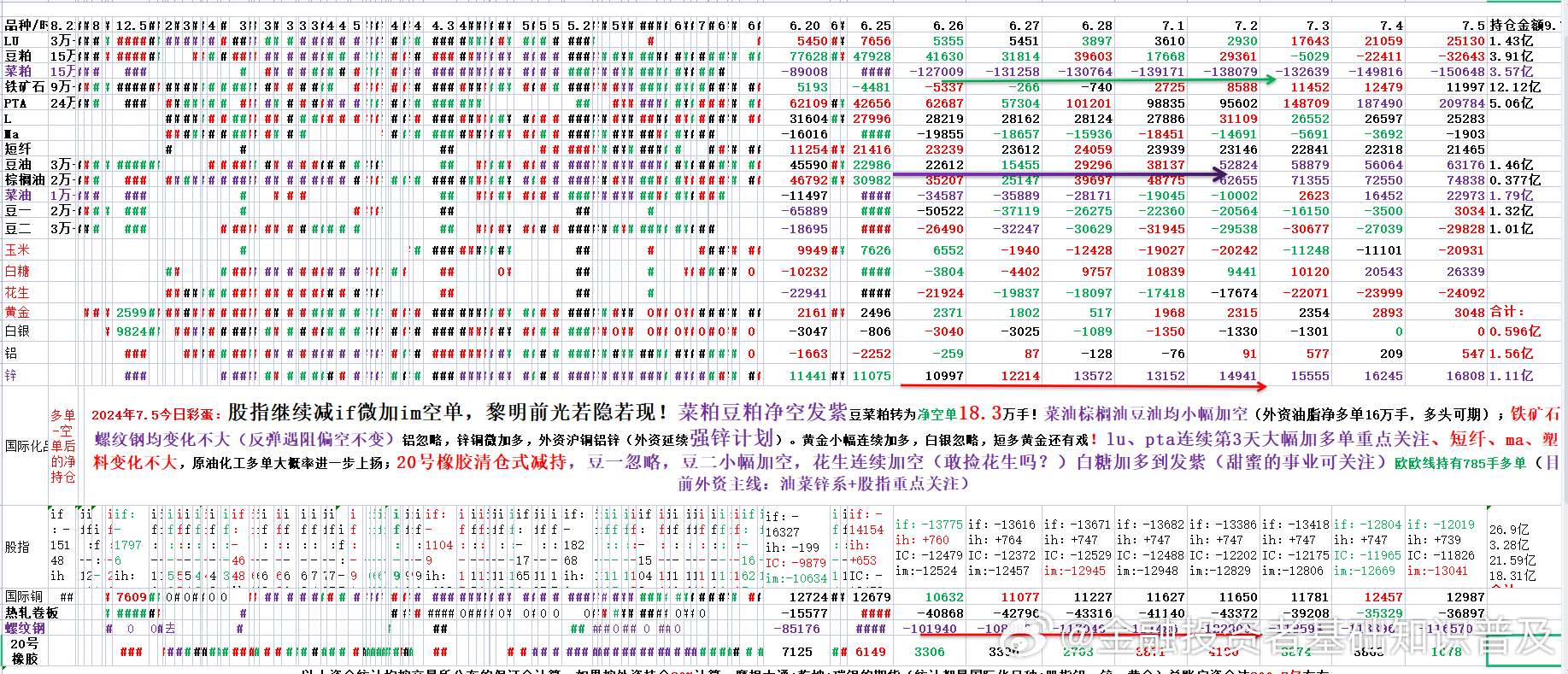Image resolution: width=1568 pixels, height=674 pixels.
Task: Select the 锌 row label cell
Action: (x=26, y=375)
